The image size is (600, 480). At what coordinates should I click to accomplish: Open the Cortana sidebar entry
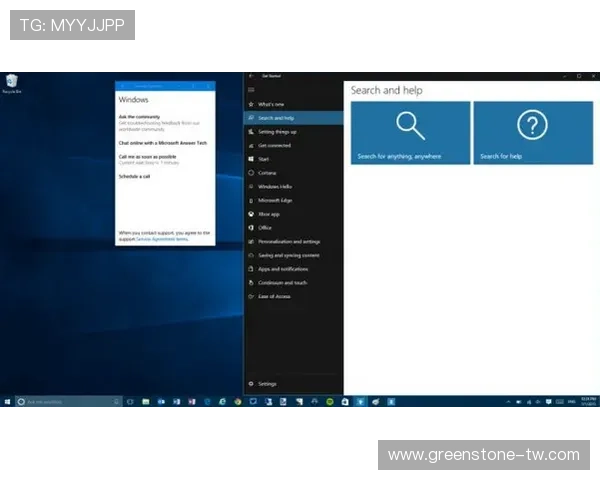click(266, 173)
